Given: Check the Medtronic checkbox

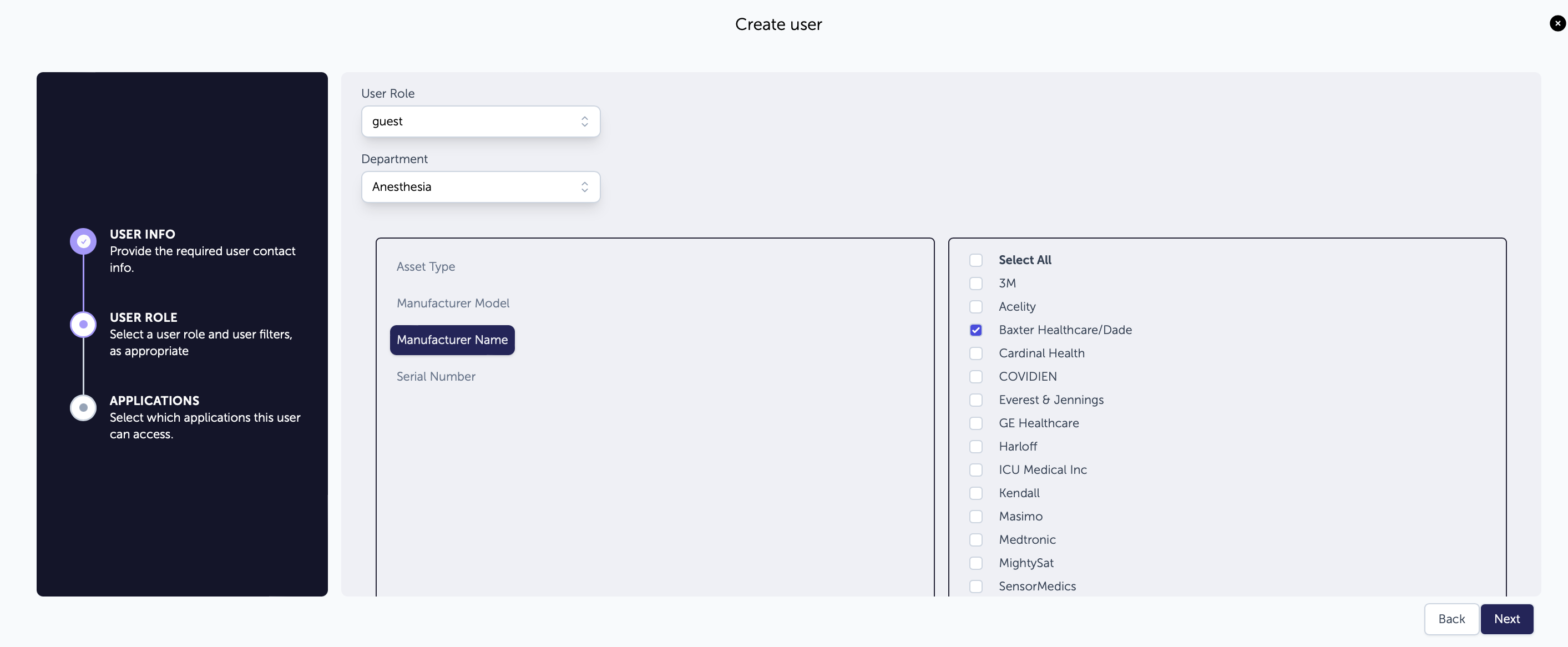Looking at the screenshot, I should 976,540.
